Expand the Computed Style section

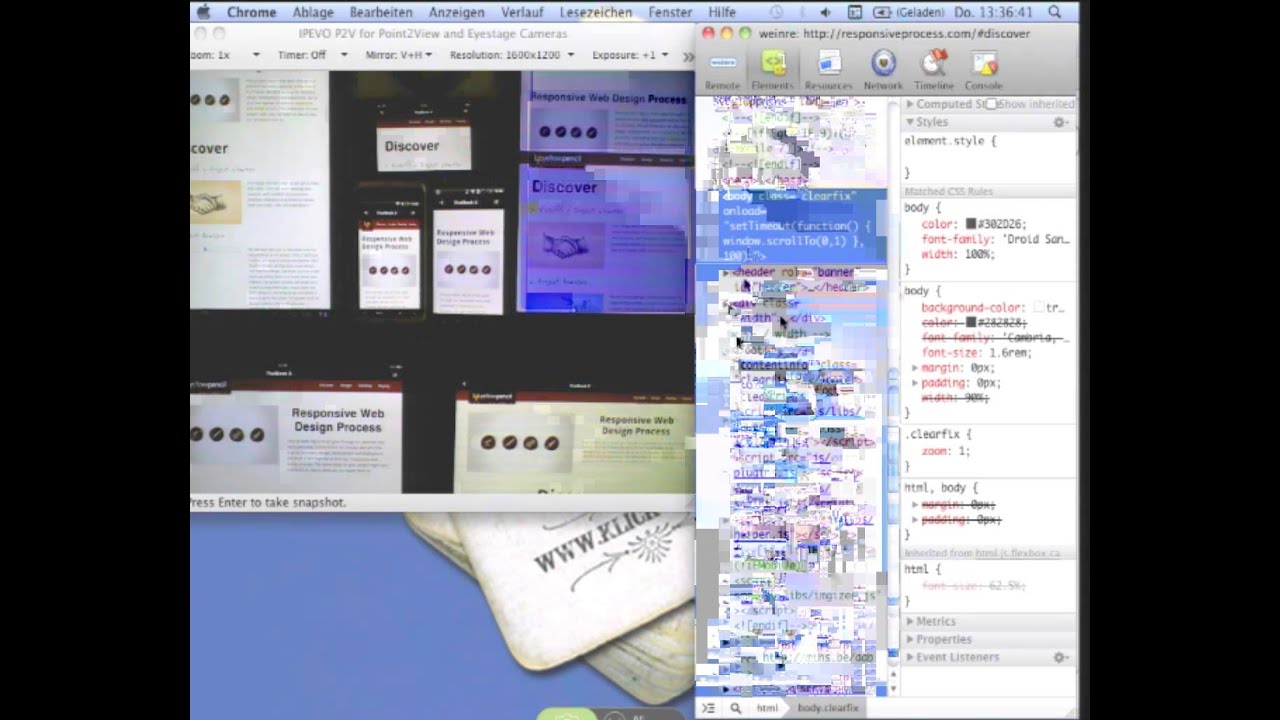pos(910,104)
